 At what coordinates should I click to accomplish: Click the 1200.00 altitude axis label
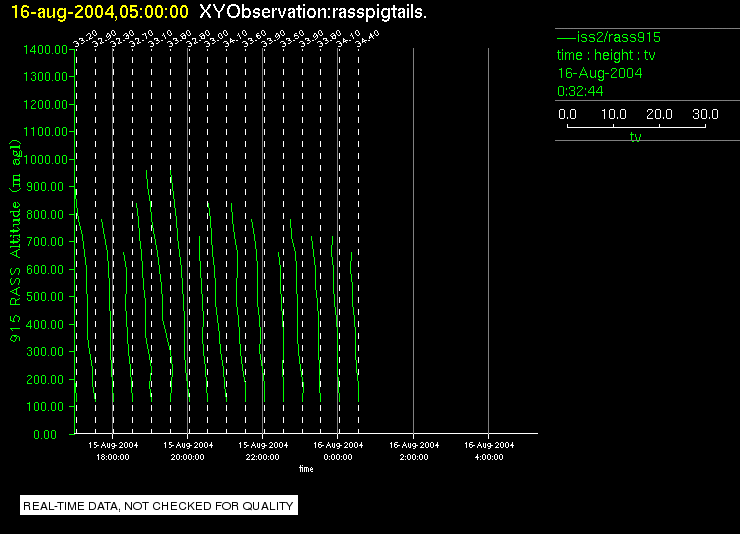pos(45,104)
